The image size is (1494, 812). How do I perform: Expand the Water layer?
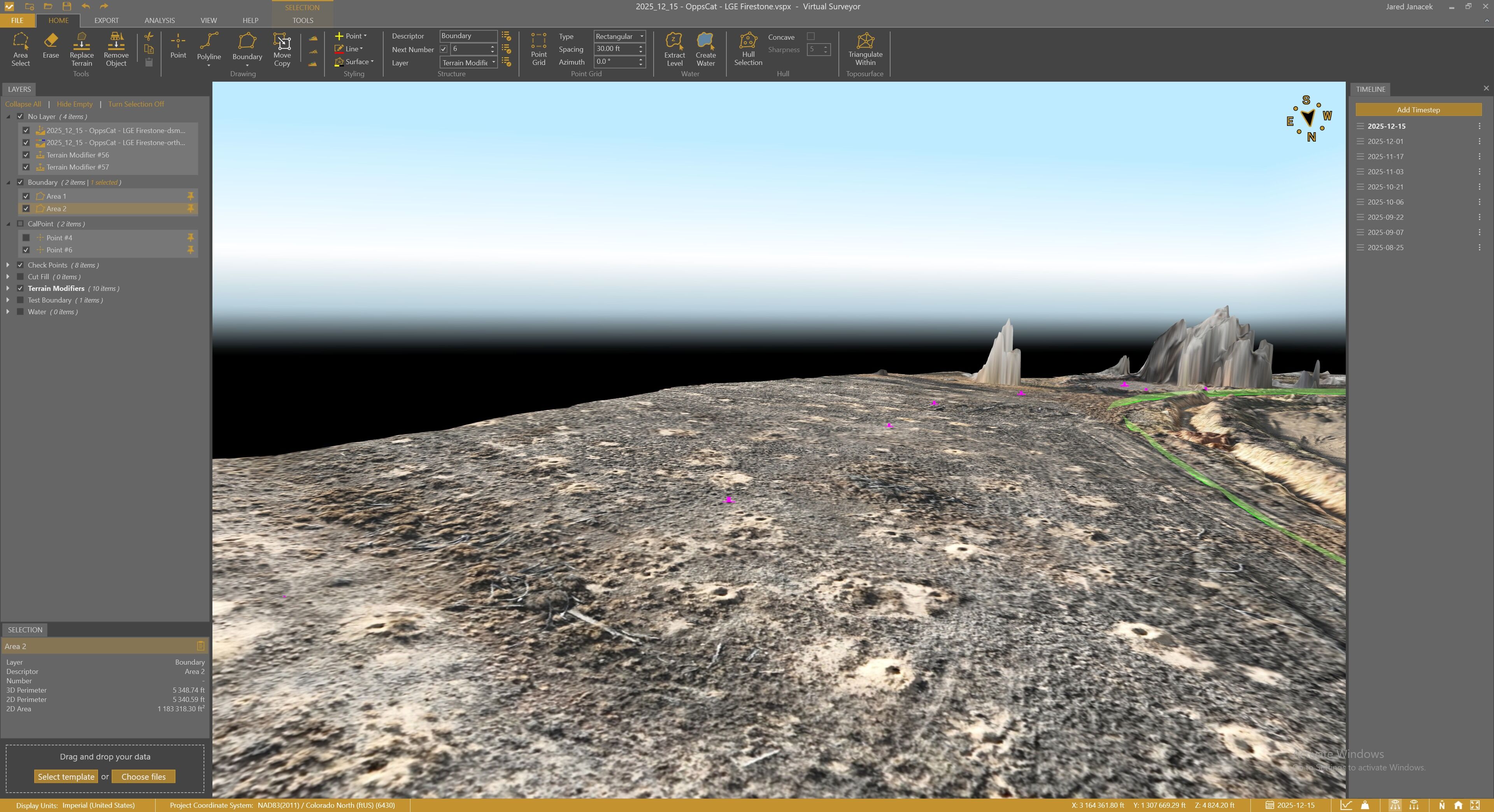[x=7, y=312]
